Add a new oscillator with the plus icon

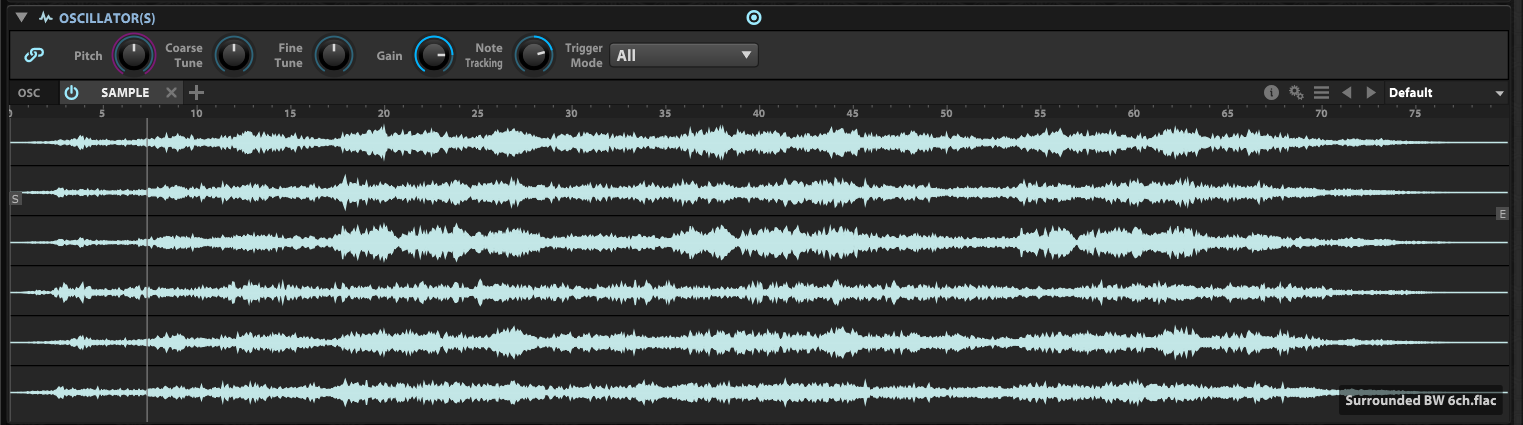pyautogui.click(x=196, y=93)
